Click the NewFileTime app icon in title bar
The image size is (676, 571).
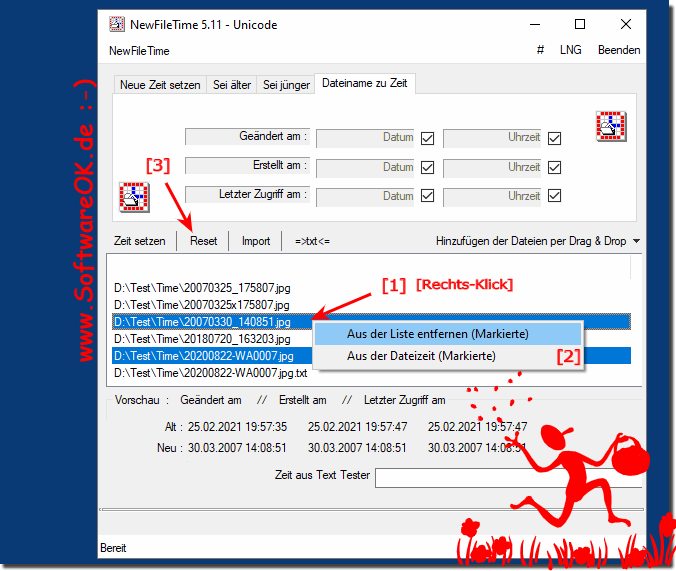coord(116,24)
